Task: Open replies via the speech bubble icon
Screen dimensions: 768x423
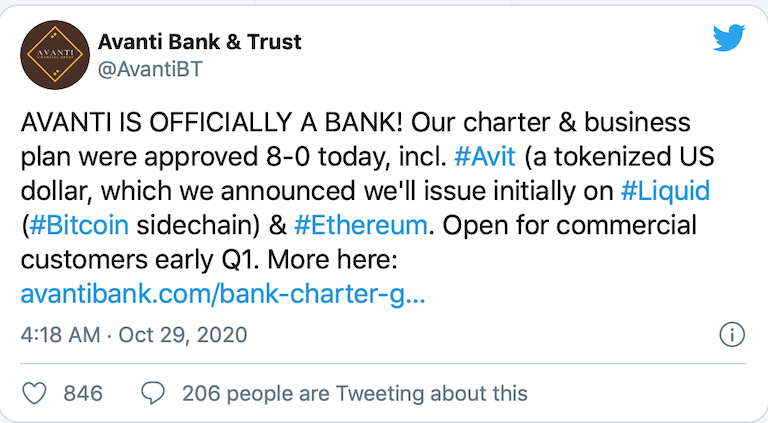Action: click(153, 393)
